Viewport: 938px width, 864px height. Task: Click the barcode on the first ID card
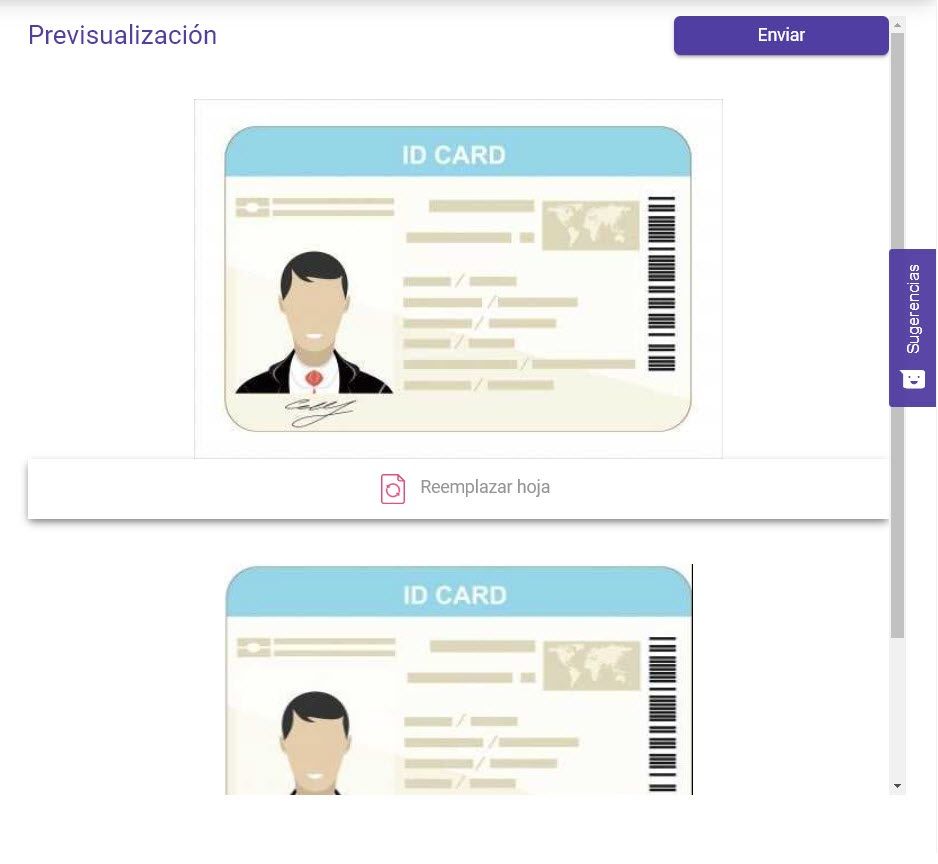pos(662,284)
